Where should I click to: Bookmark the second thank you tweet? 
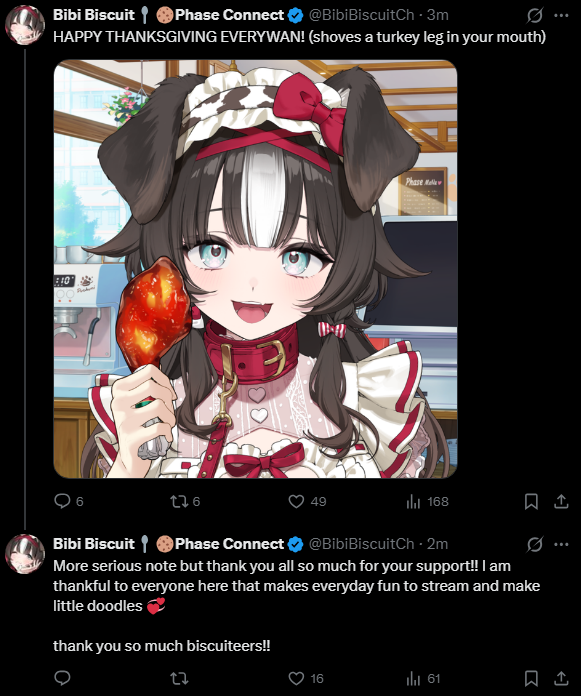[531, 678]
